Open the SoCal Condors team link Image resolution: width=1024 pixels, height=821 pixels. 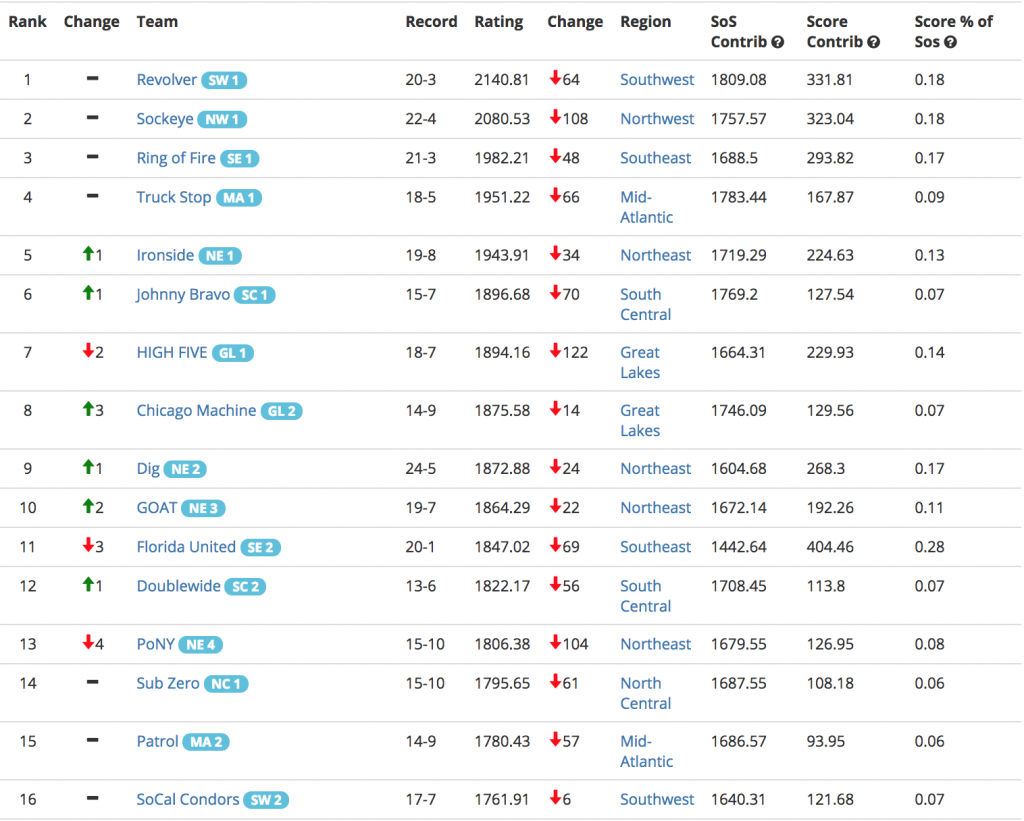[188, 800]
